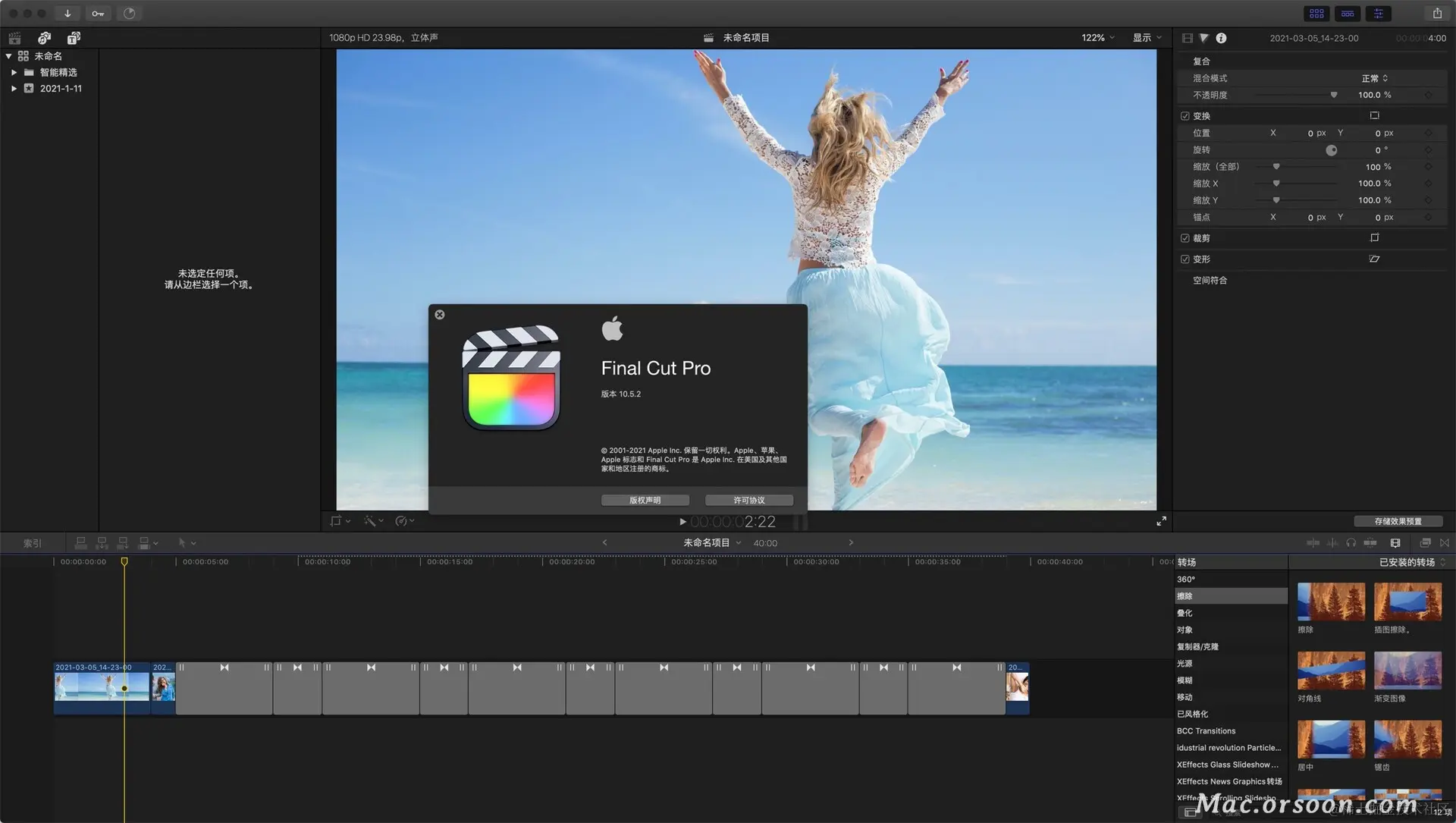Open the info inspector icon

pos(1221,38)
